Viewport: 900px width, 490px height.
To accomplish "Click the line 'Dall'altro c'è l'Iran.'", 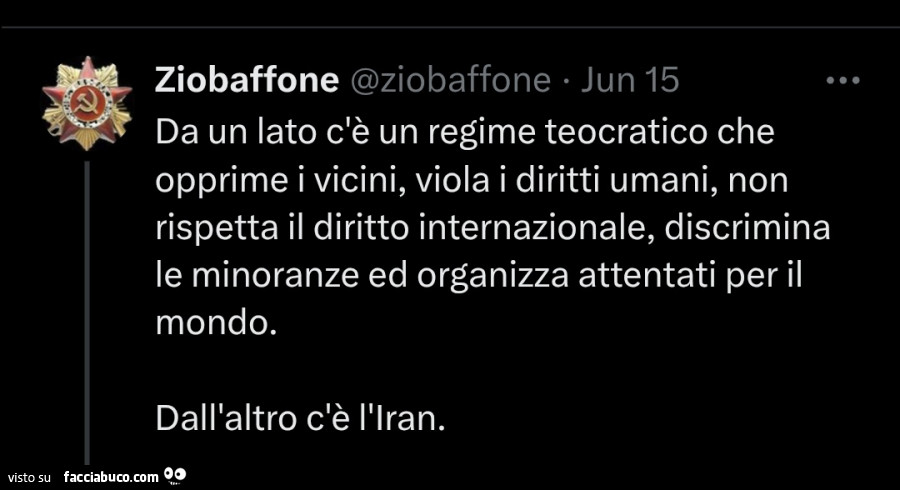I will (300, 419).
